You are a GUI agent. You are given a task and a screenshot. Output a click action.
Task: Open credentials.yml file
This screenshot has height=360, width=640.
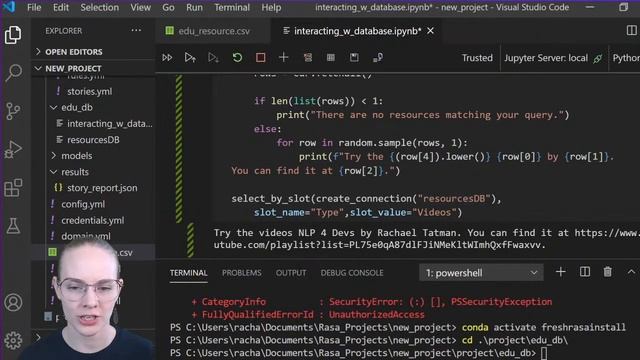pos(94,220)
